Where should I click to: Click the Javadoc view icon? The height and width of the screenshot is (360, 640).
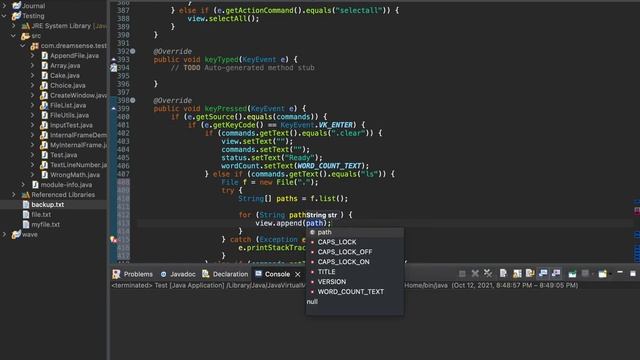[164, 274]
